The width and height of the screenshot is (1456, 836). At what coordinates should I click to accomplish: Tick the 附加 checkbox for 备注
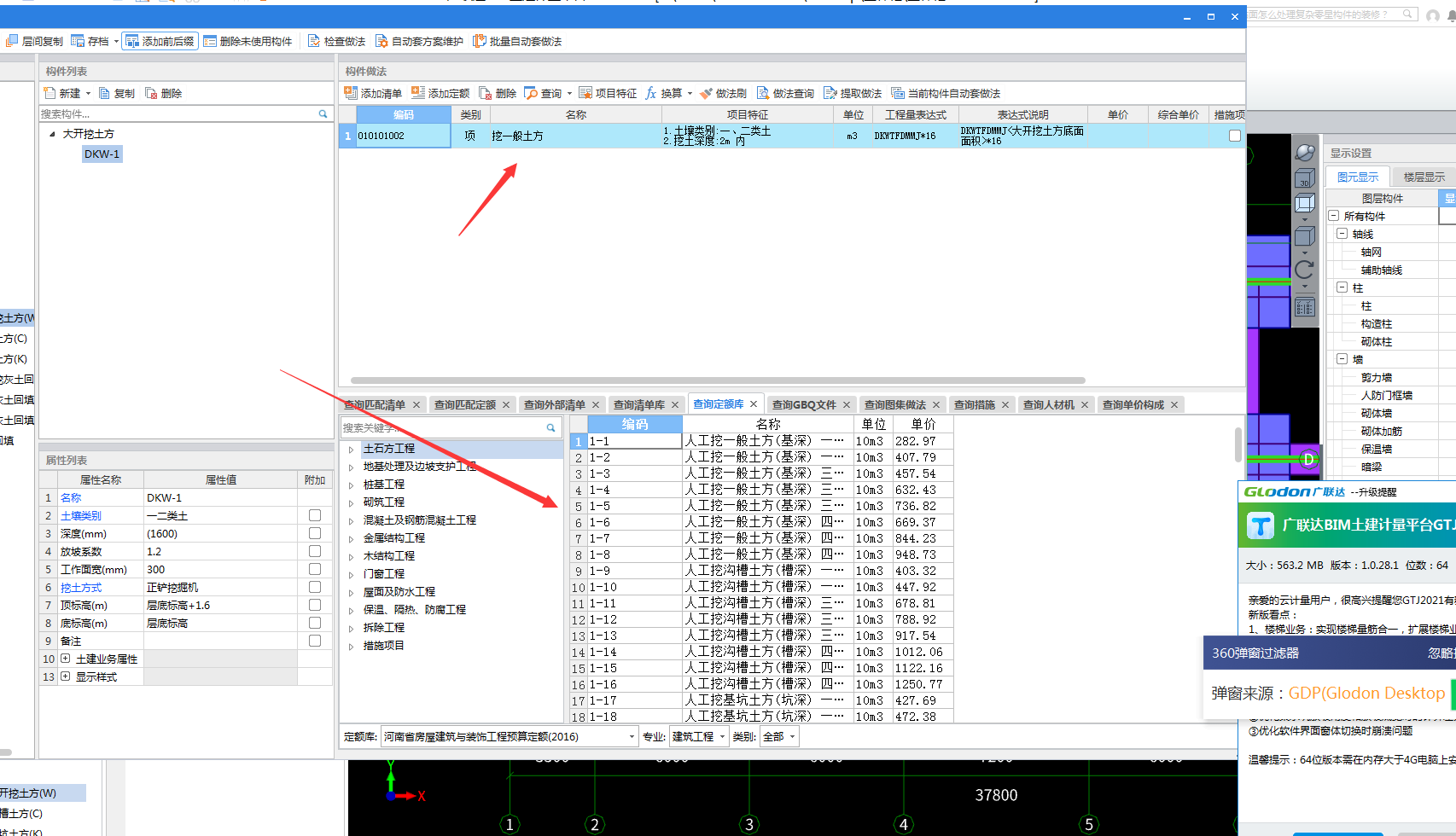click(x=315, y=641)
